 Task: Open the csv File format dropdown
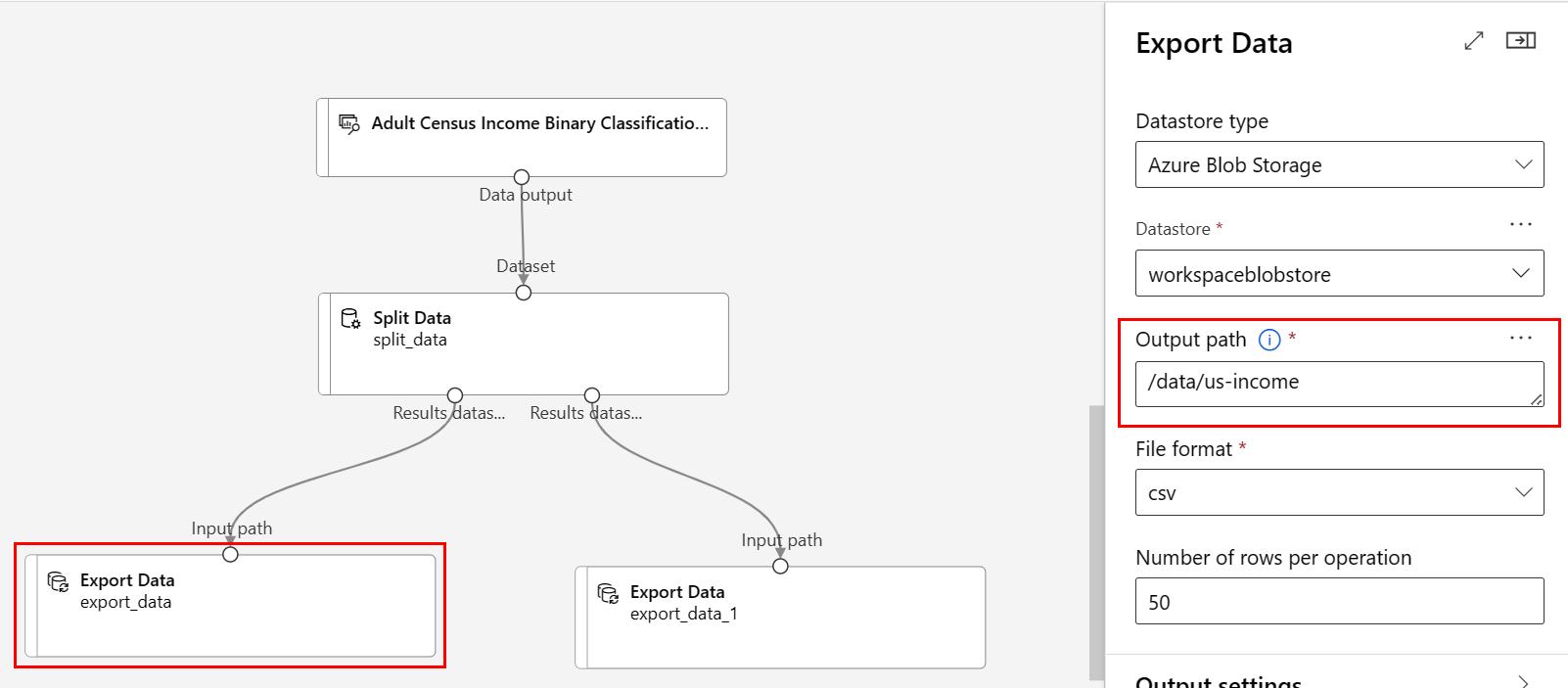[1339, 492]
